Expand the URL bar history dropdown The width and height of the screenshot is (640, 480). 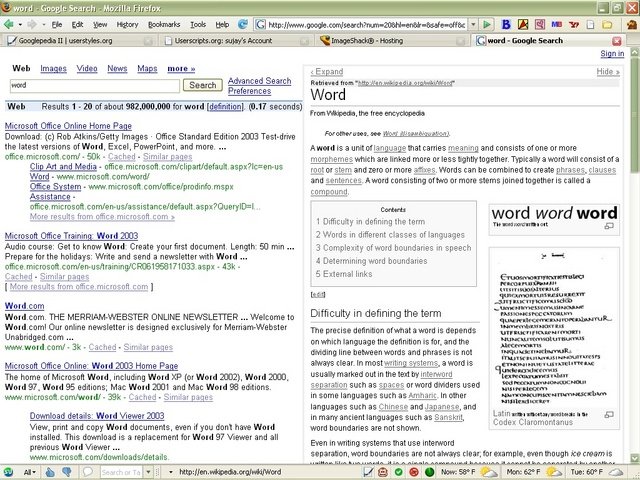[473, 24]
